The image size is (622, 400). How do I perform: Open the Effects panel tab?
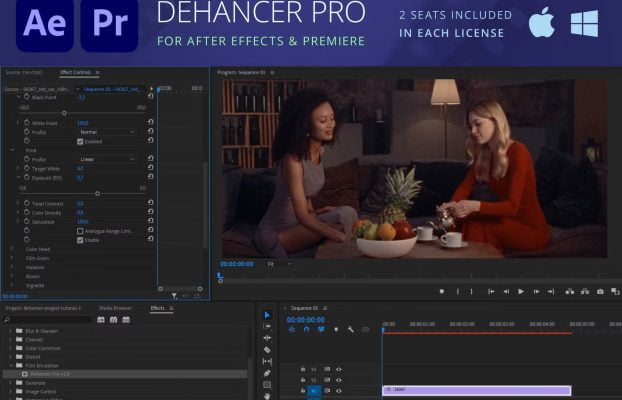pyautogui.click(x=157, y=308)
